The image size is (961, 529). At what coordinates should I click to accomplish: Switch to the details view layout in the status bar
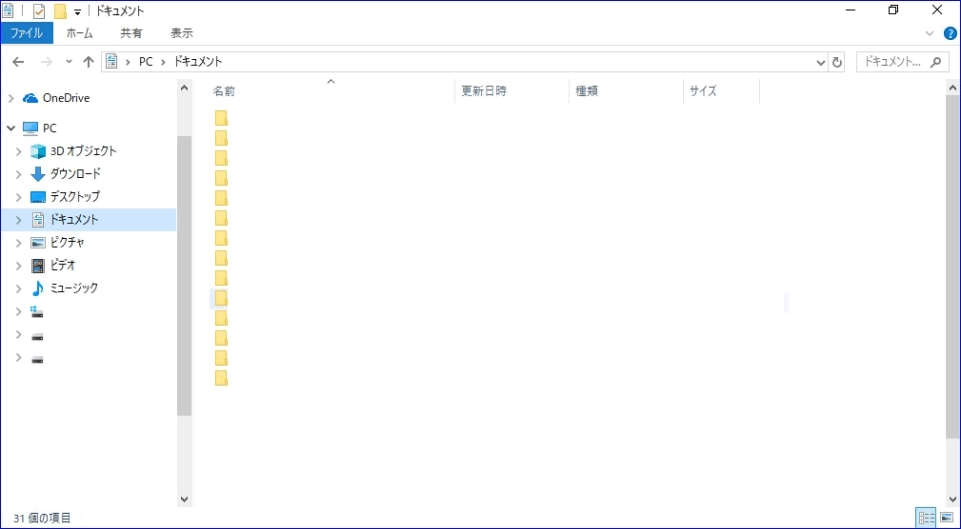(926, 517)
